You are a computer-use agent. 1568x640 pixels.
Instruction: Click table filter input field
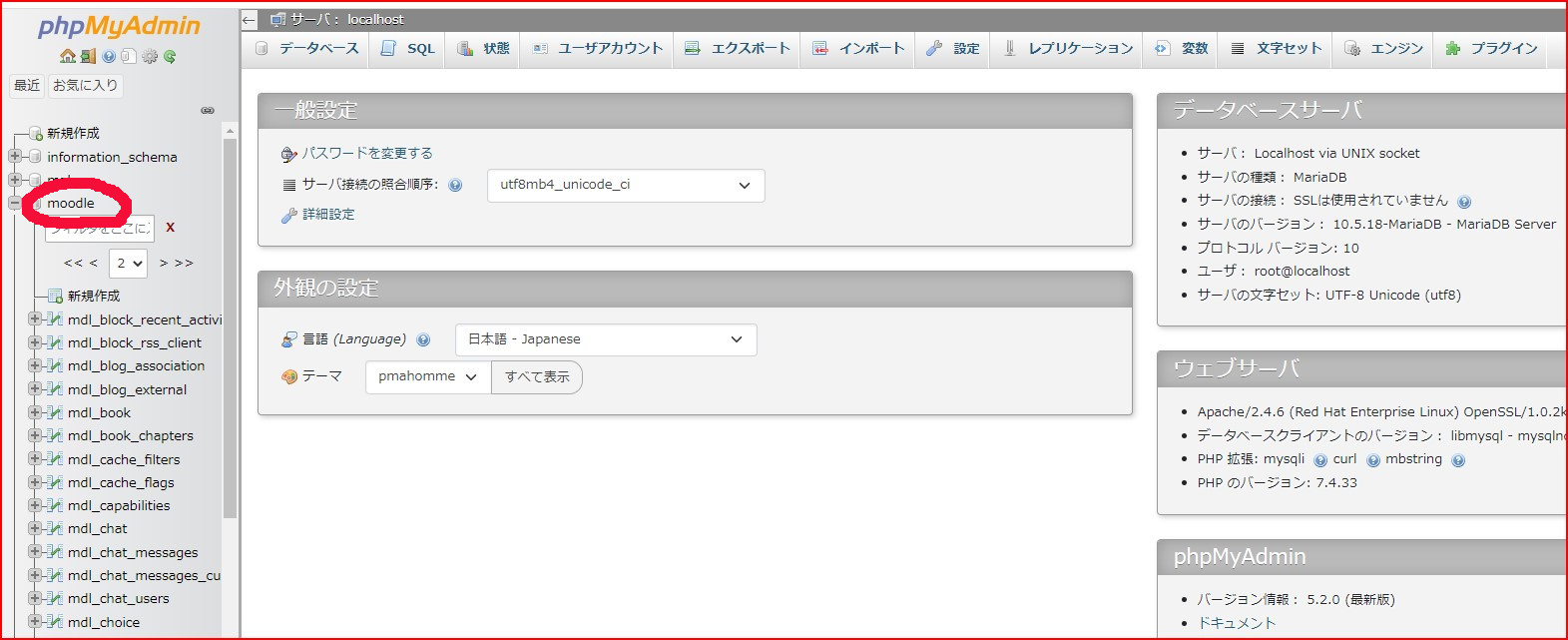pyautogui.click(x=100, y=228)
